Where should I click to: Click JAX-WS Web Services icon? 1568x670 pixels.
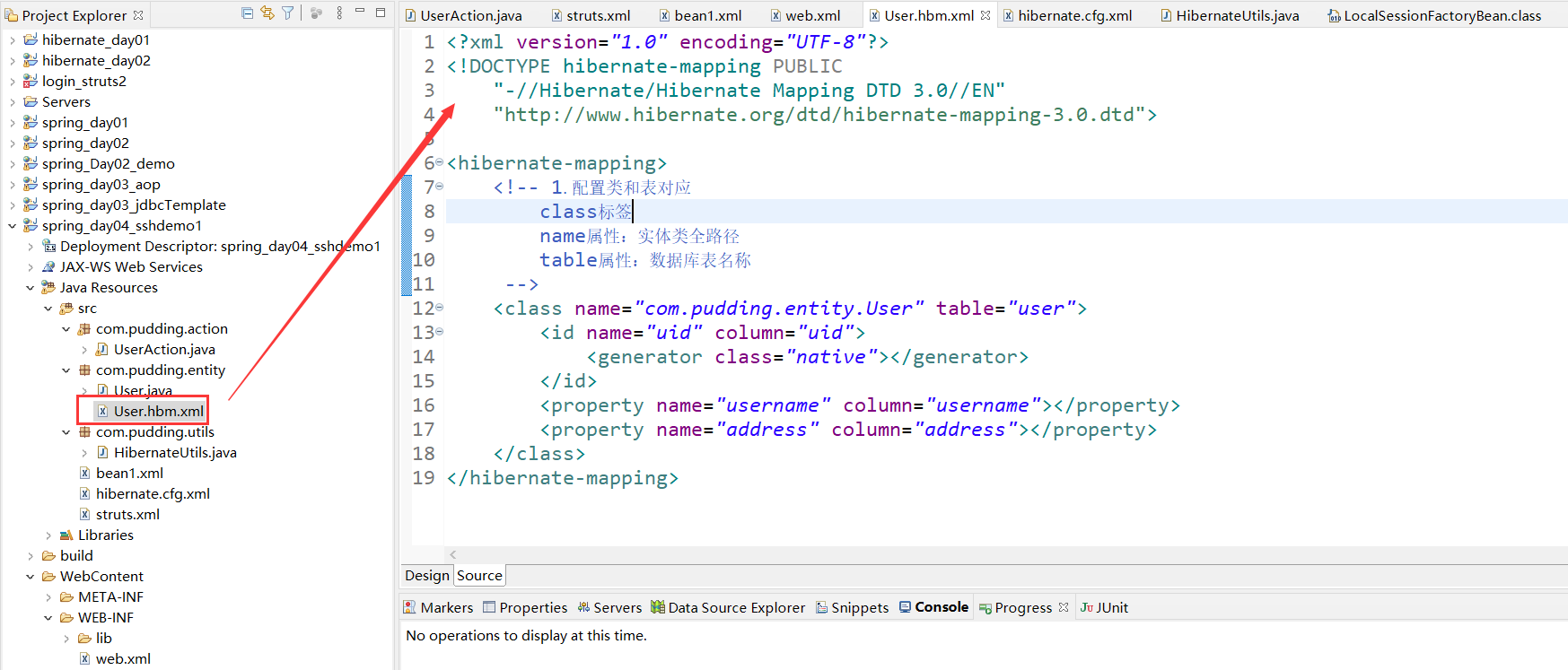coord(48,266)
